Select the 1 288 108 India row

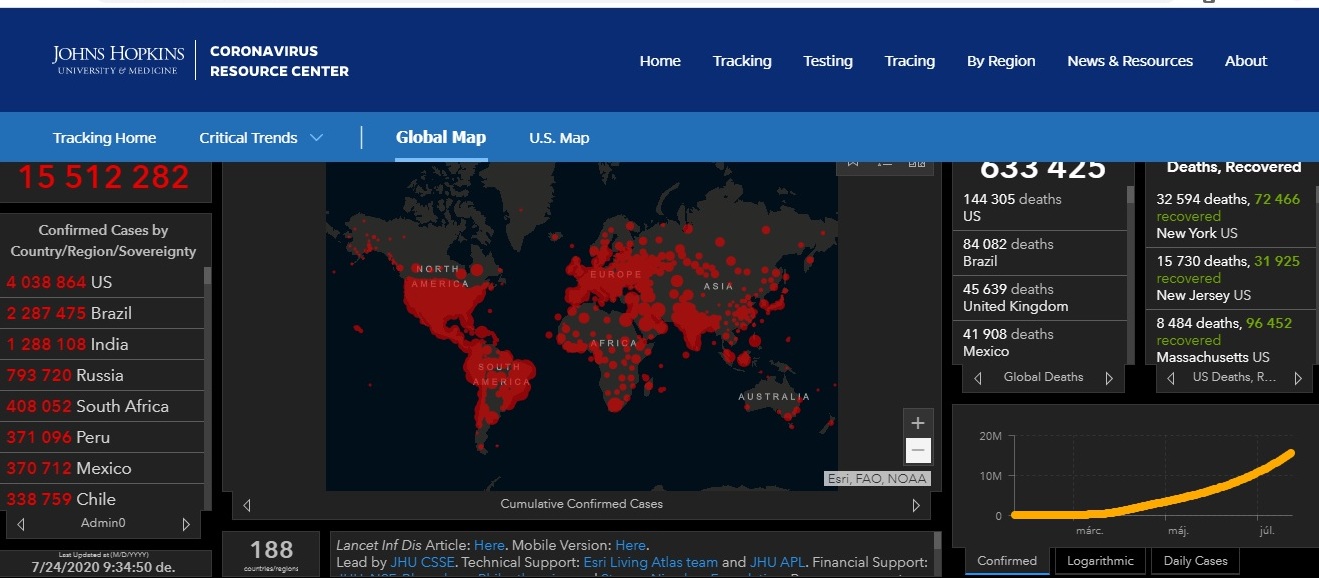tap(103, 344)
